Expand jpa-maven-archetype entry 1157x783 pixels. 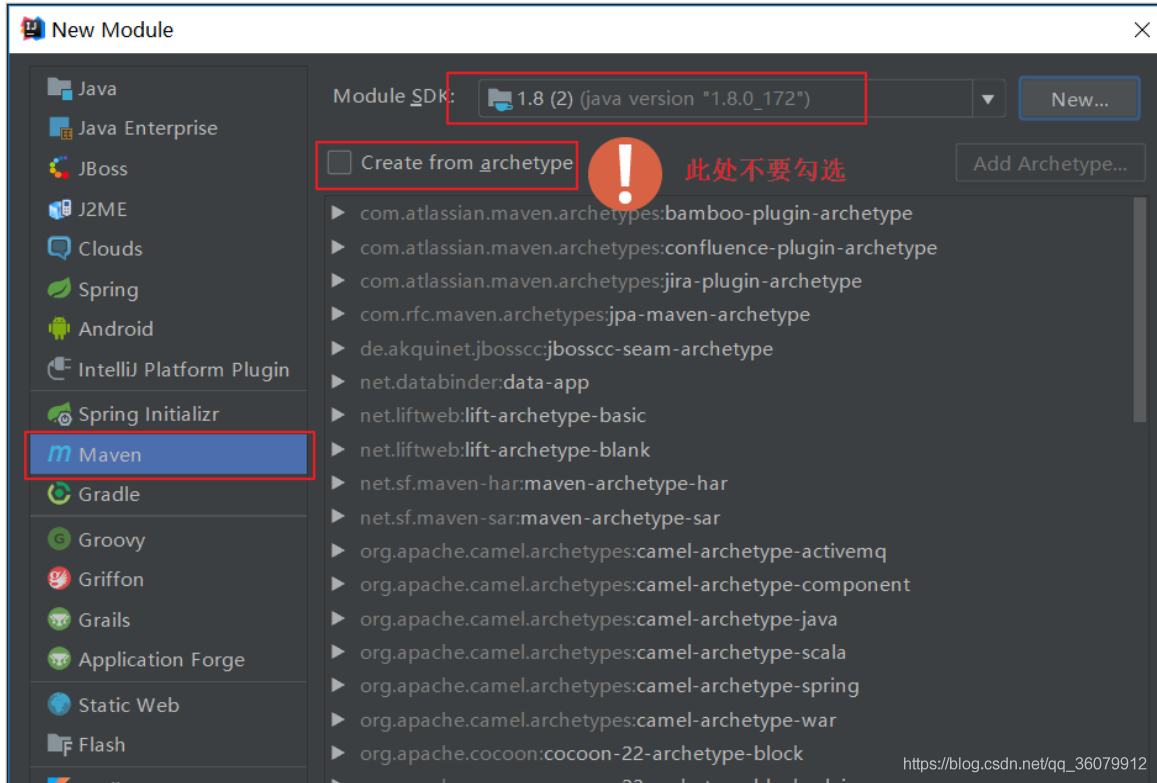point(338,314)
